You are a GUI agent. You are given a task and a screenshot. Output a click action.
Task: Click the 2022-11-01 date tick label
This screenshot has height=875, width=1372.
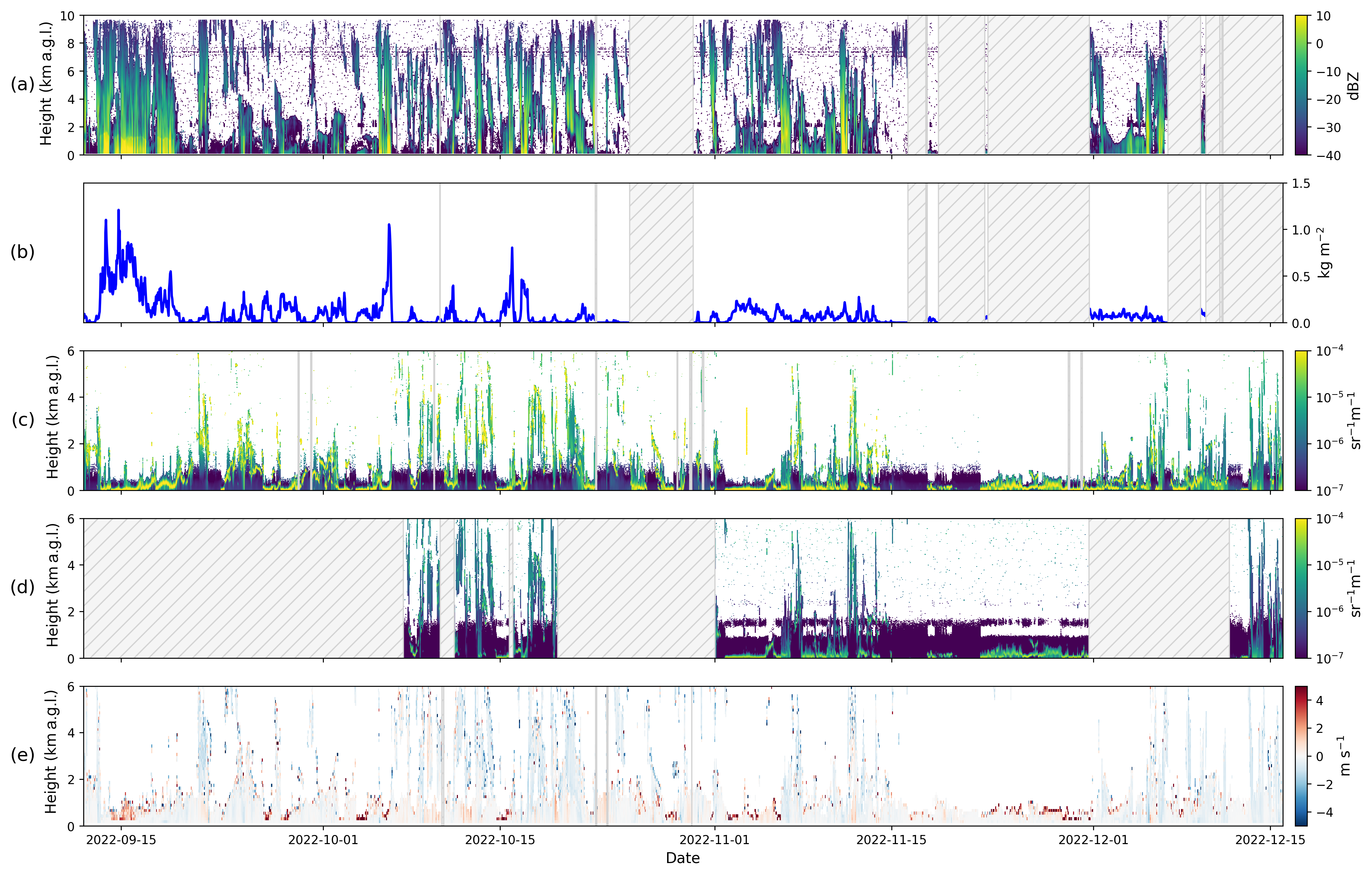(x=714, y=840)
